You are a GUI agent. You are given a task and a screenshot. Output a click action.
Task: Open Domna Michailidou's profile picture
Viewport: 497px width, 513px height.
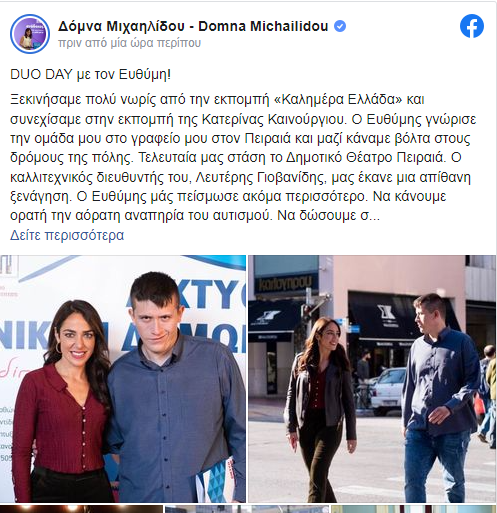[x=30, y=34]
